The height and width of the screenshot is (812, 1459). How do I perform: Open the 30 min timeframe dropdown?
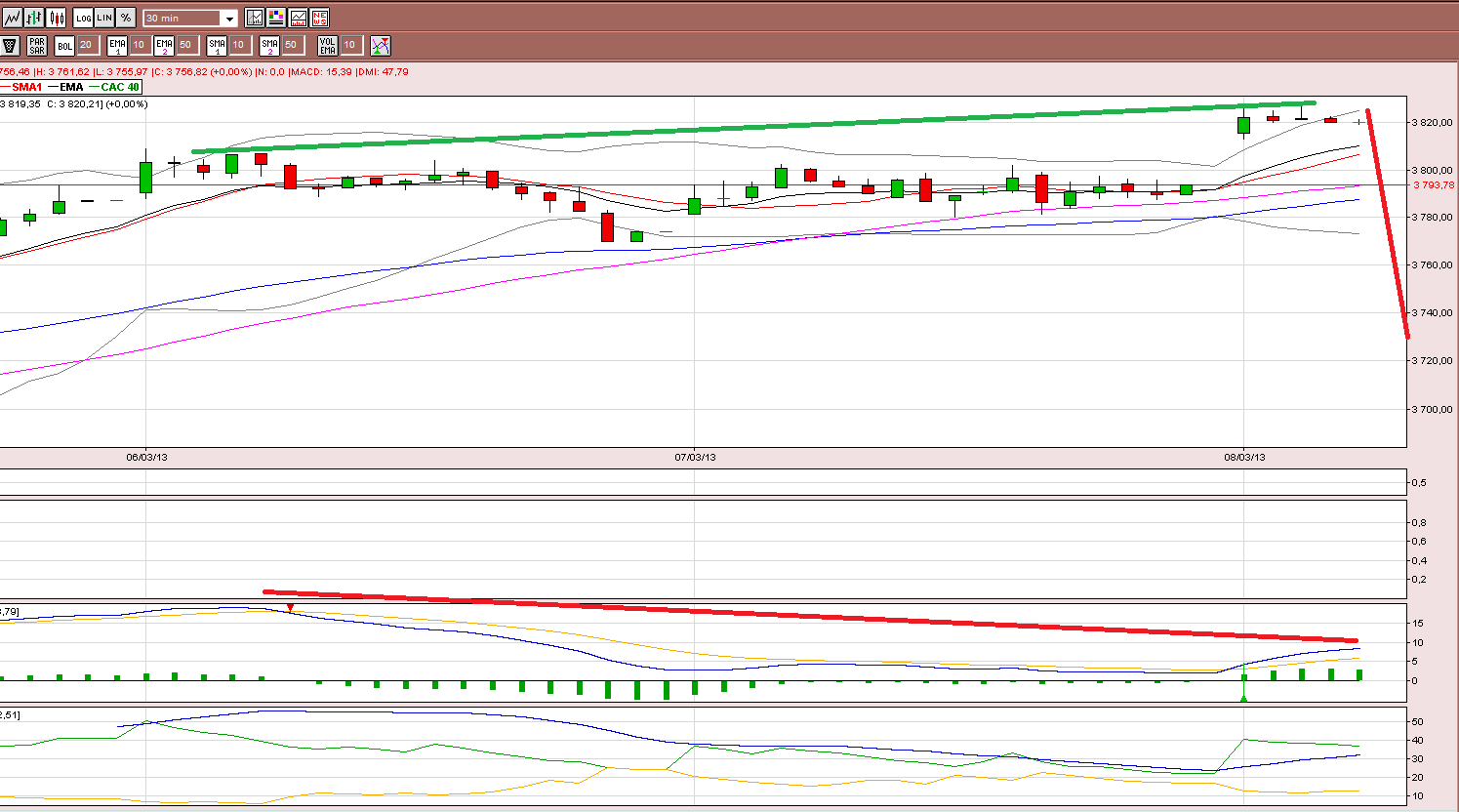pos(190,19)
